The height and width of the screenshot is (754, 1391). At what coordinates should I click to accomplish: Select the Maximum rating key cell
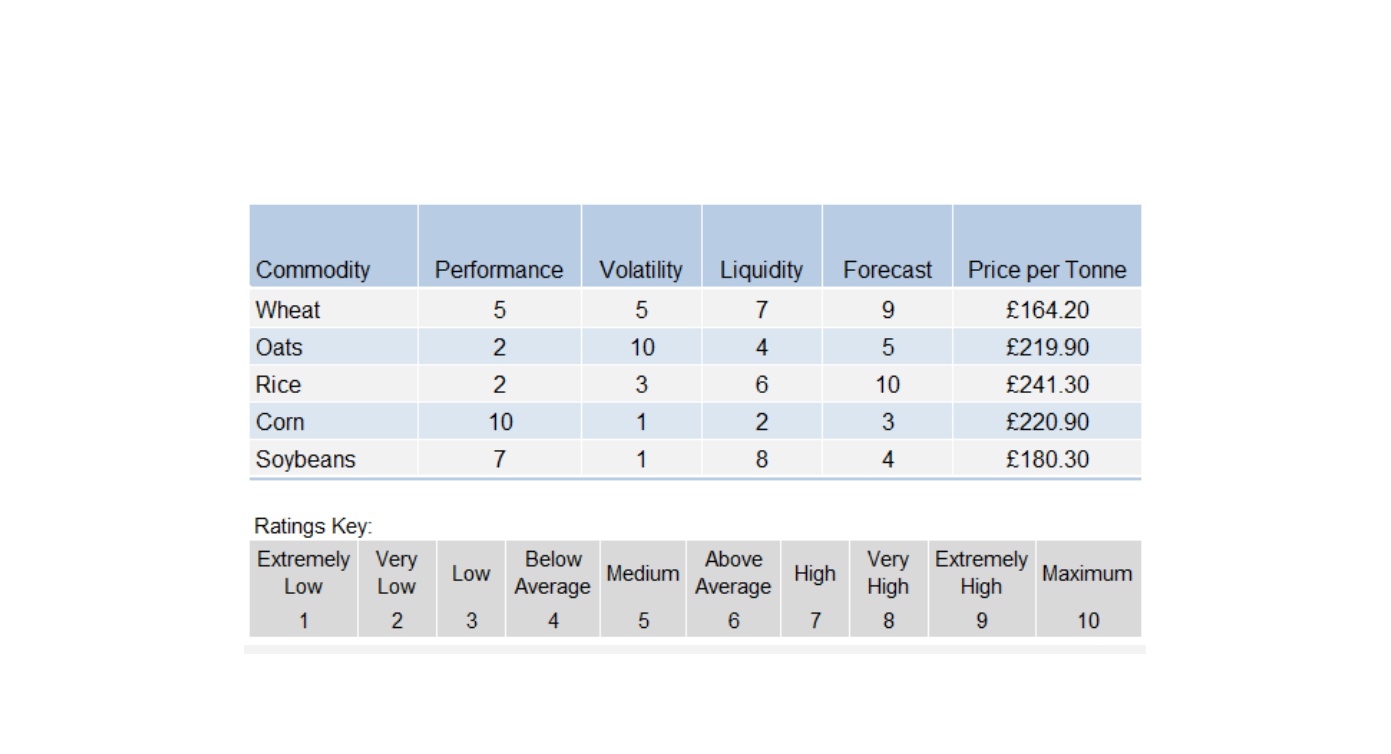[x=1088, y=588]
